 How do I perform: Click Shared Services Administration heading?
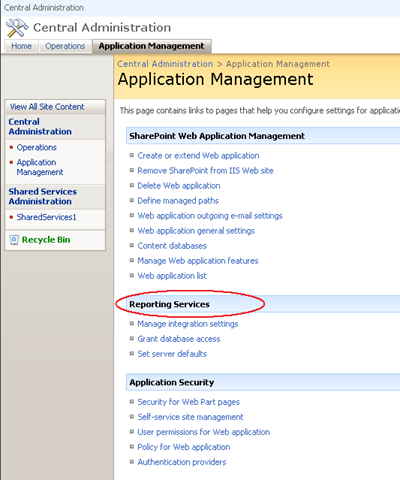[x=43, y=196]
